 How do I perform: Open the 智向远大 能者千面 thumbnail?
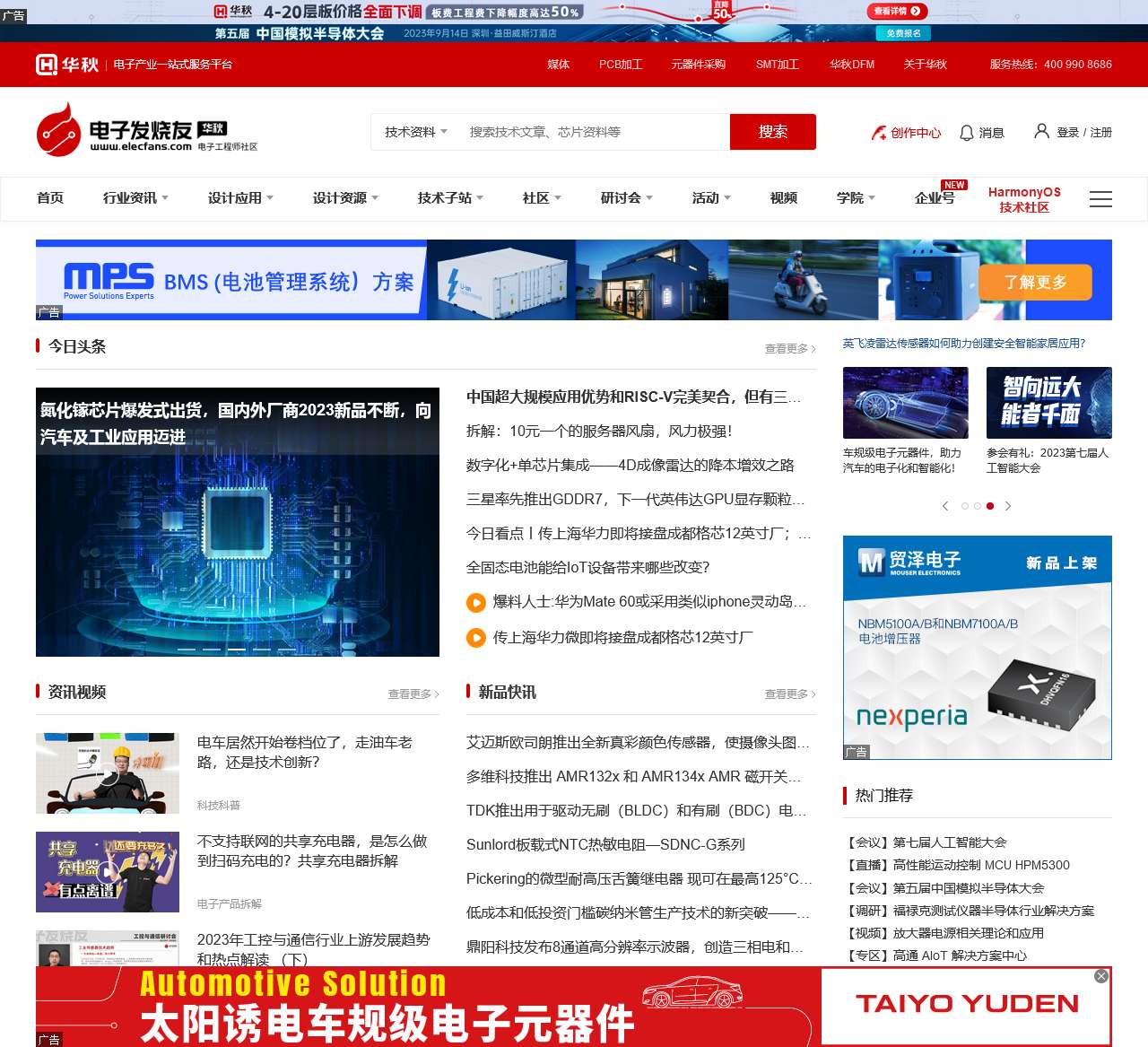(1049, 403)
